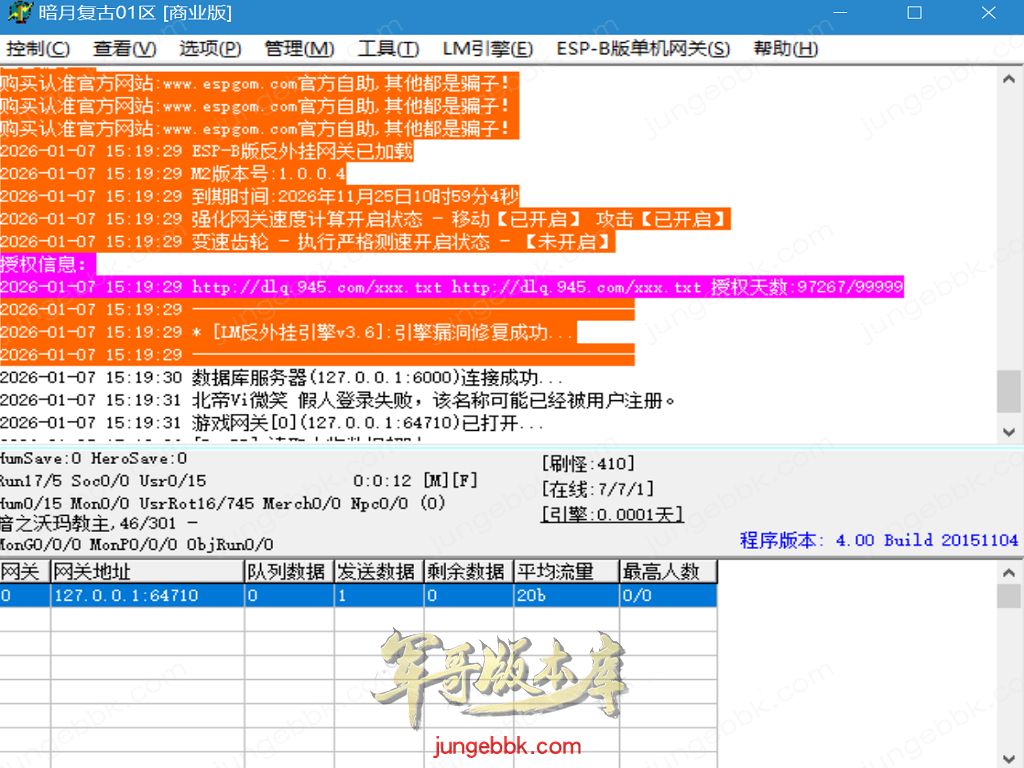
Task: Click the gateway table scroll-up arrow
Action: click(1010, 572)
